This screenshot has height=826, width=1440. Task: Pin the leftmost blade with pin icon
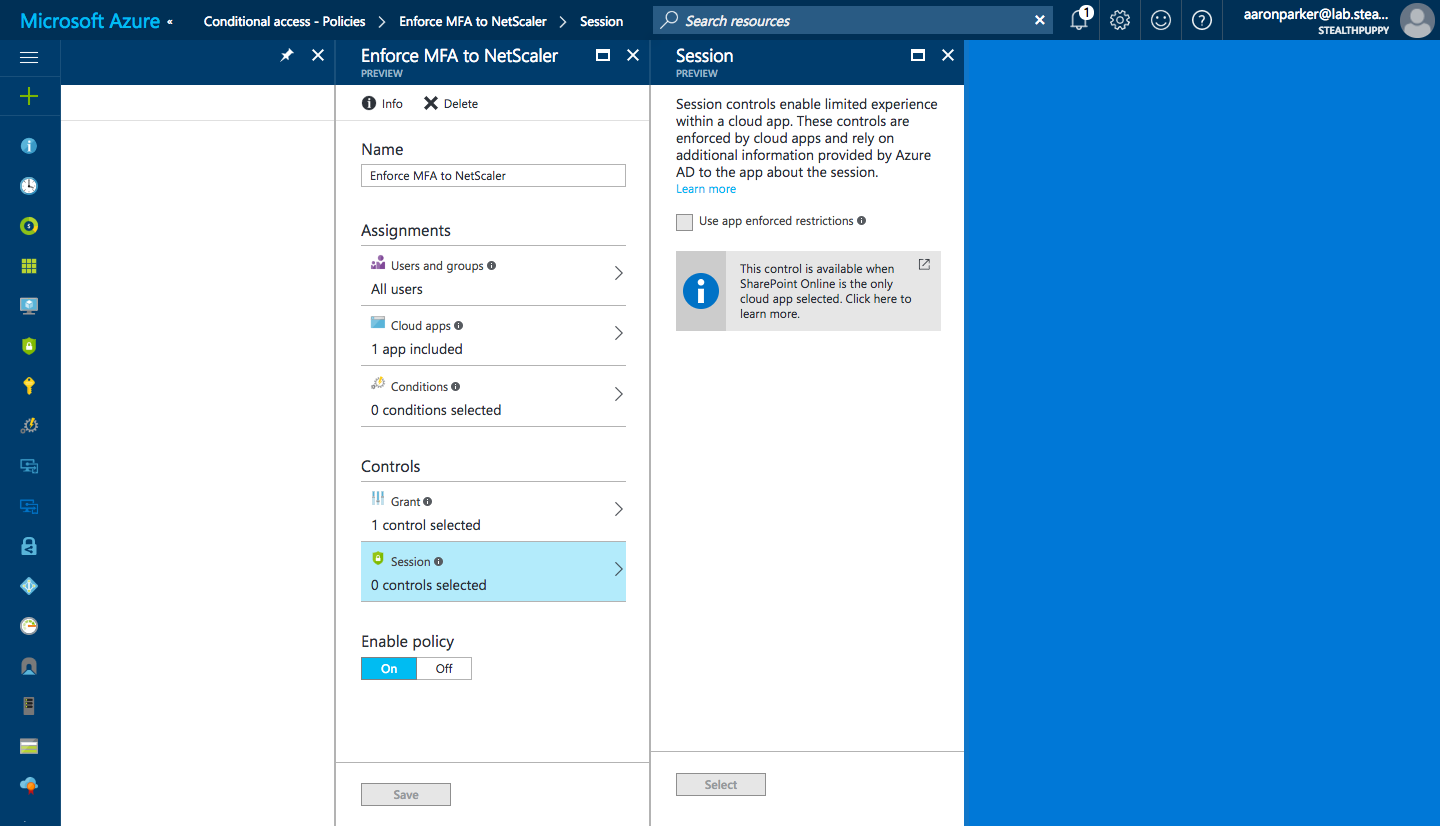coord(287,56)
